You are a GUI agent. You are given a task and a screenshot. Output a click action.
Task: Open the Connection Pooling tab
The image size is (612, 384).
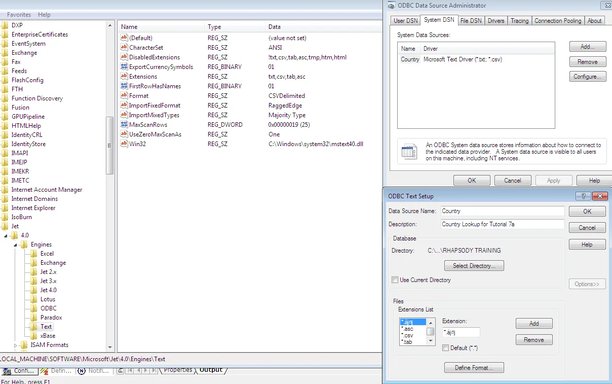coord(558,21)
